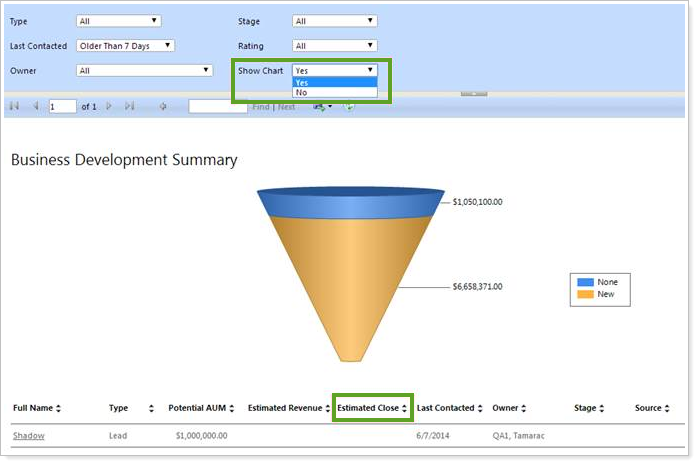Click the find text input field
The image size is (698, 465).
coord(217,106)
